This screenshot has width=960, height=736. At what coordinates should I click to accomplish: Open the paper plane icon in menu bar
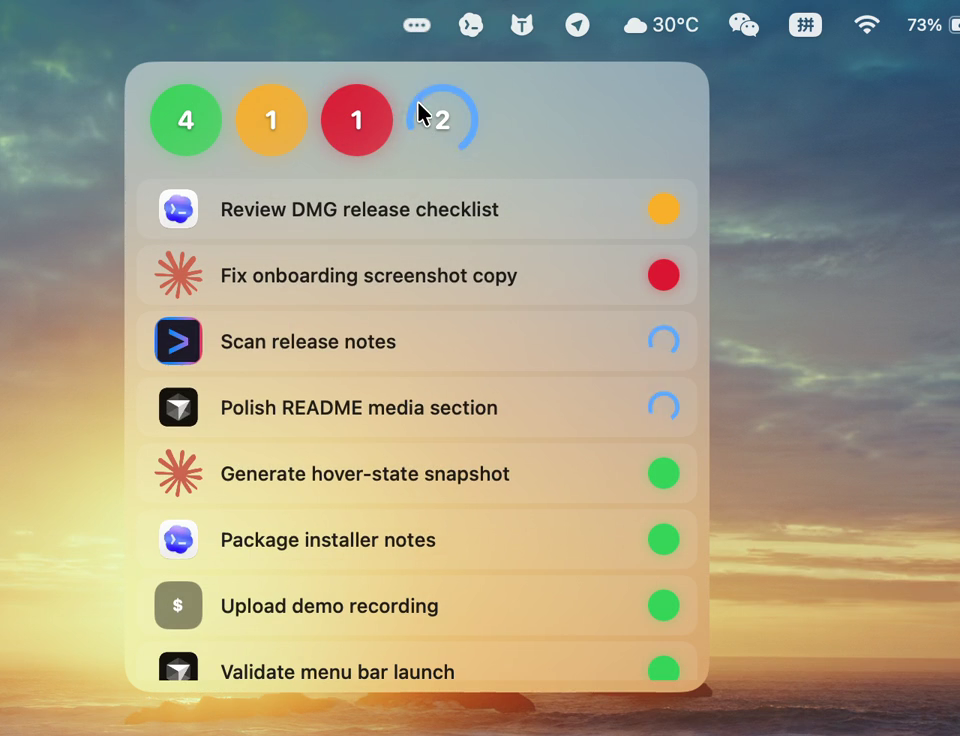577,25
